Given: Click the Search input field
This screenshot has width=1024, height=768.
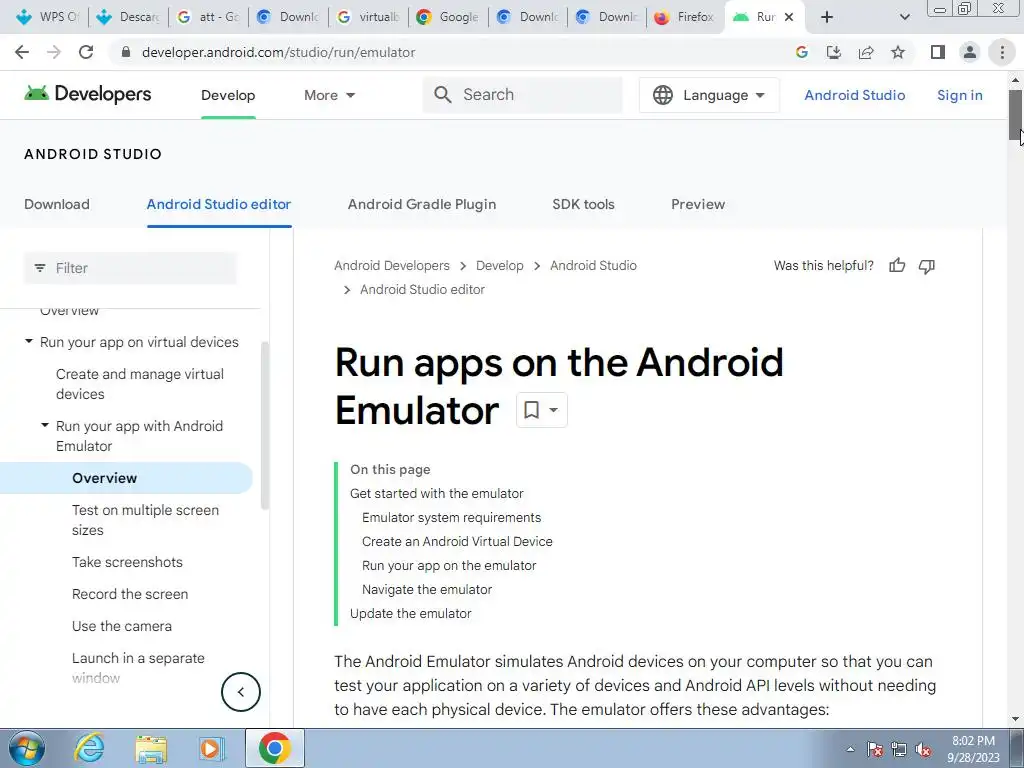Looking at the screenshot, I should (x=522, y=95).
